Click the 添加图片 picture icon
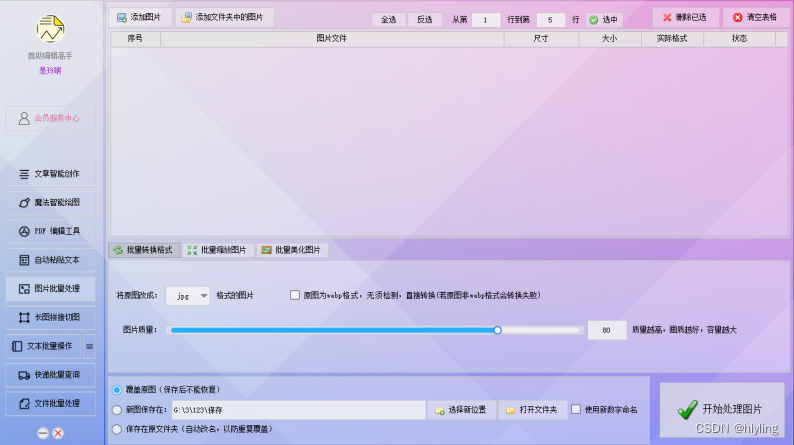Image resolution: width=794 pixels, height=445 pixels. tap(122, 18)
